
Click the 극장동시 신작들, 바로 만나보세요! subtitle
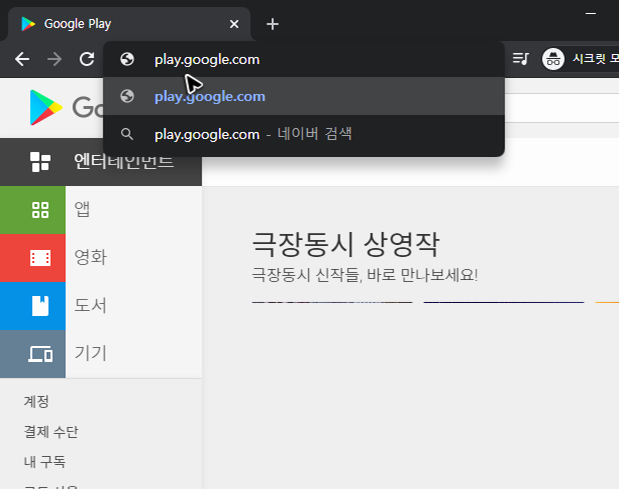coord(365,275)
